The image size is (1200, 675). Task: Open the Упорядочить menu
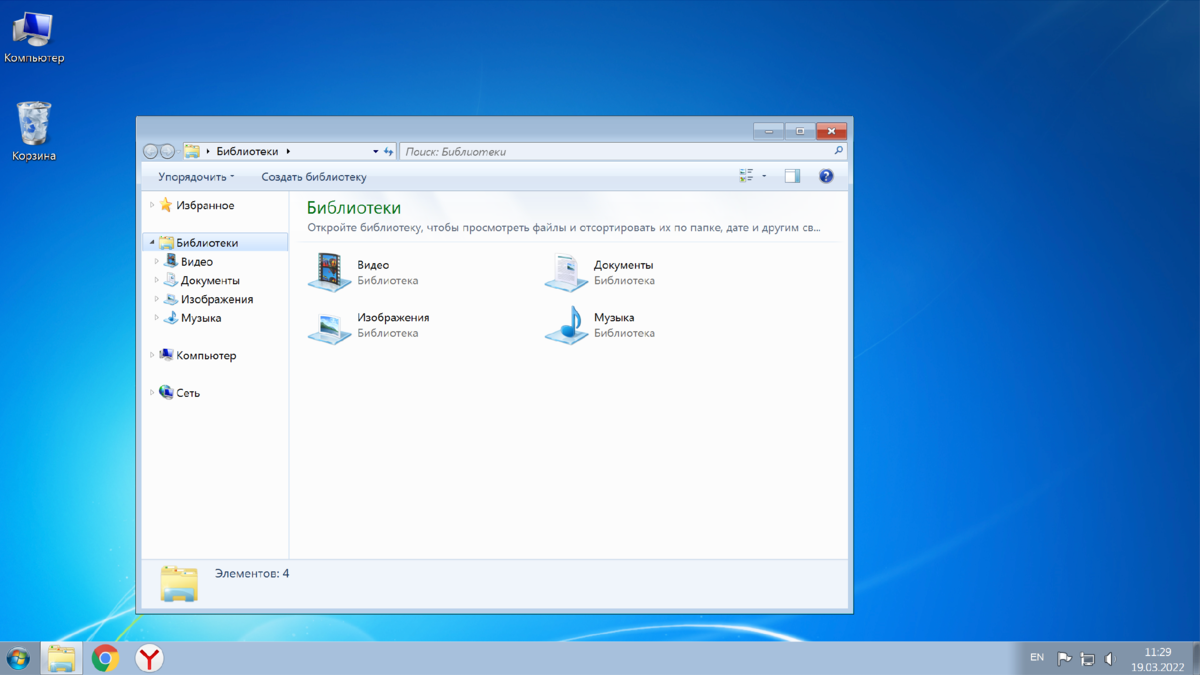point(197,177)
